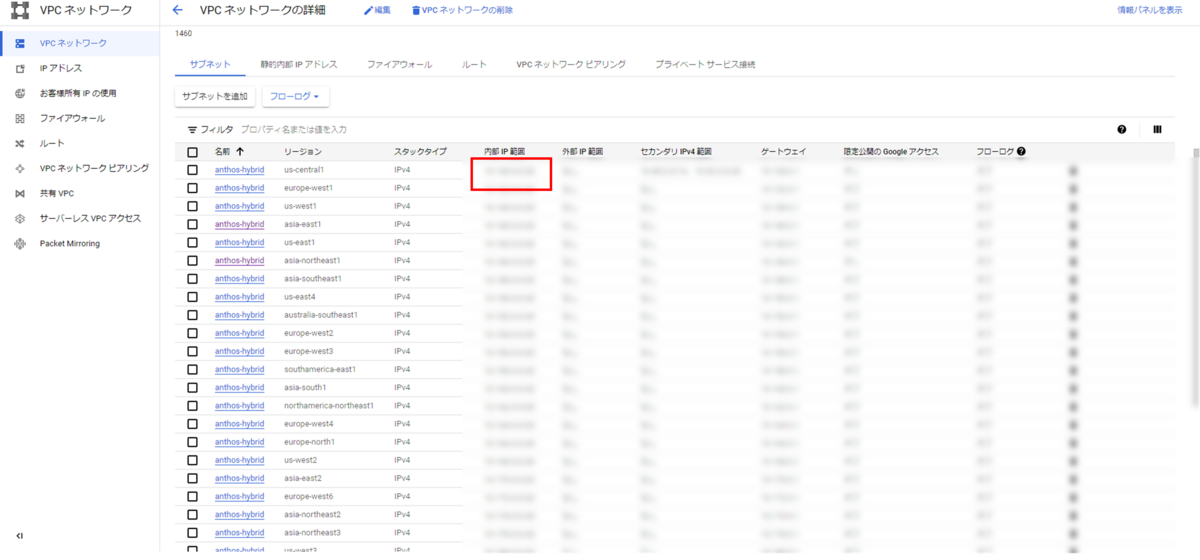Click the us-west2 region cell
The height and width of the screenshot is (560, 1200).
point(300,460)
